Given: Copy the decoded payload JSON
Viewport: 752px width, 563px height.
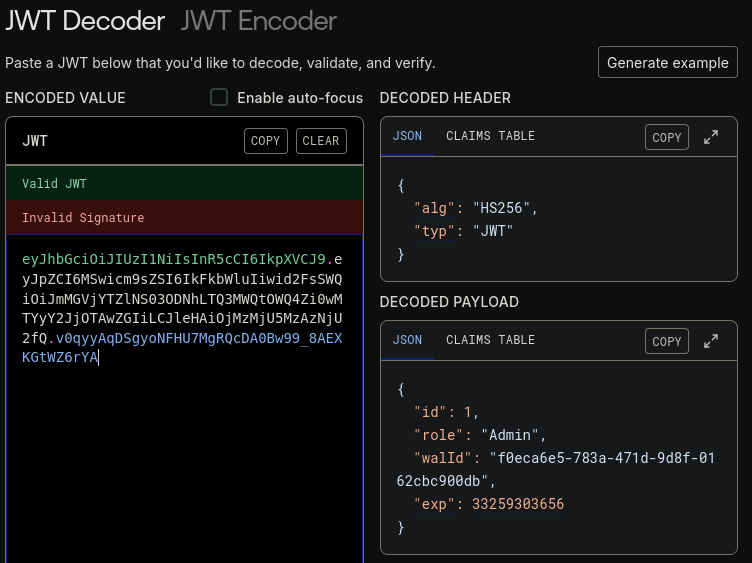Looking at the screenshot, I should click(666, 341).
